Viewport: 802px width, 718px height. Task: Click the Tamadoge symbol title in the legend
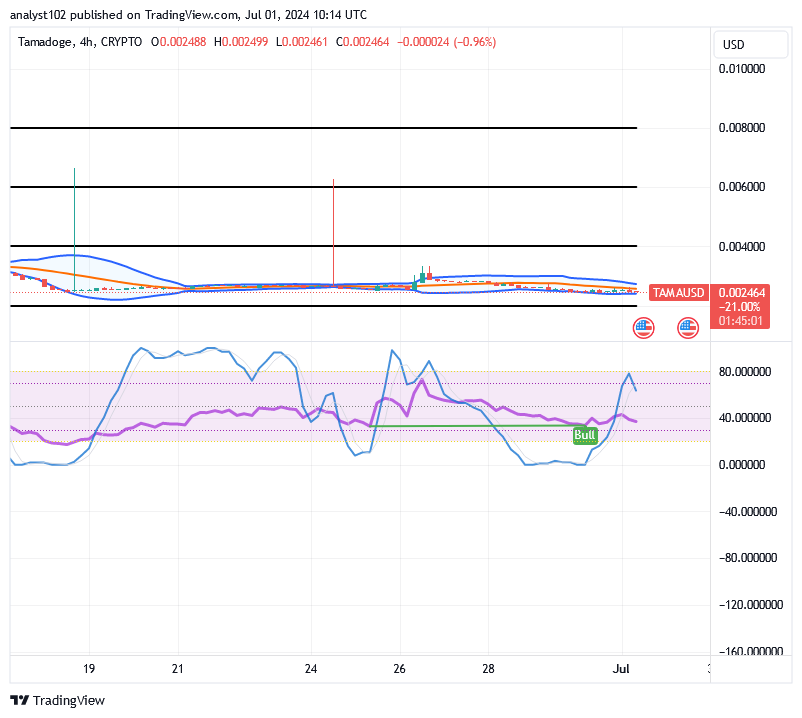pyautogui.click(x=45, y=42)
